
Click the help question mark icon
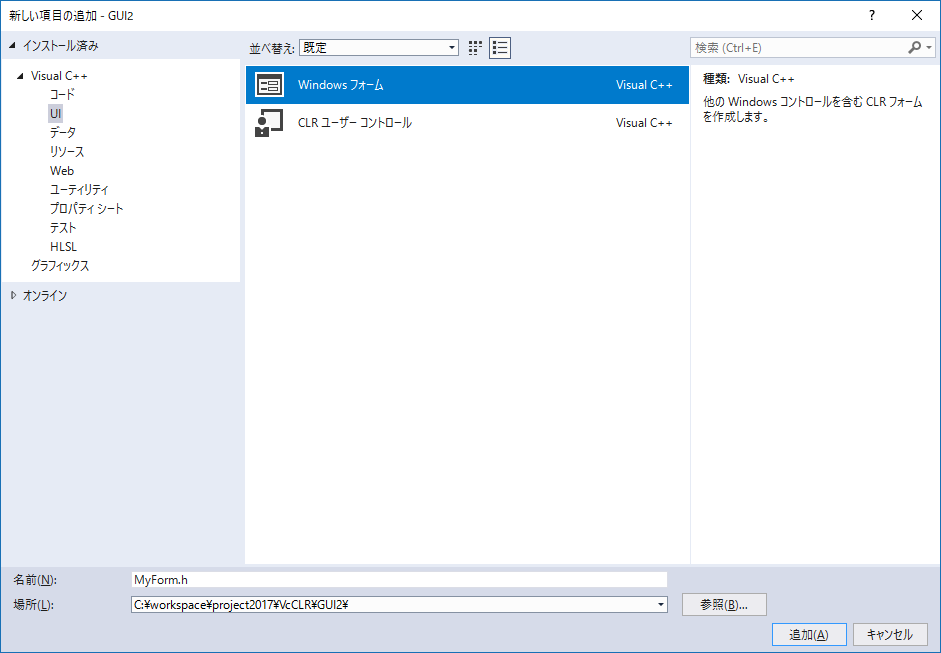[871, 15]
